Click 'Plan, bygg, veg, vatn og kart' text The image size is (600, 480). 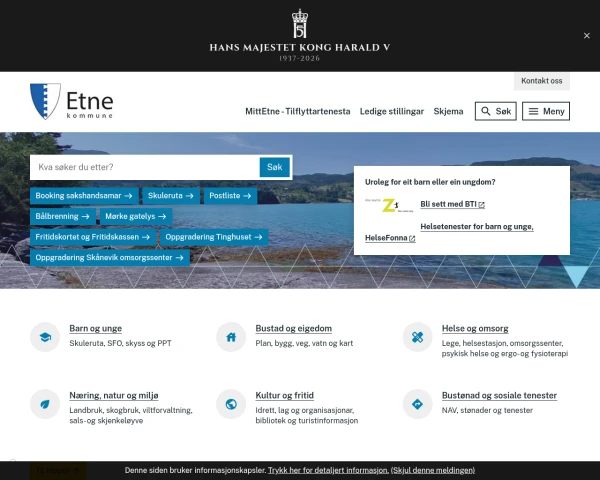(x=304, y=343)
